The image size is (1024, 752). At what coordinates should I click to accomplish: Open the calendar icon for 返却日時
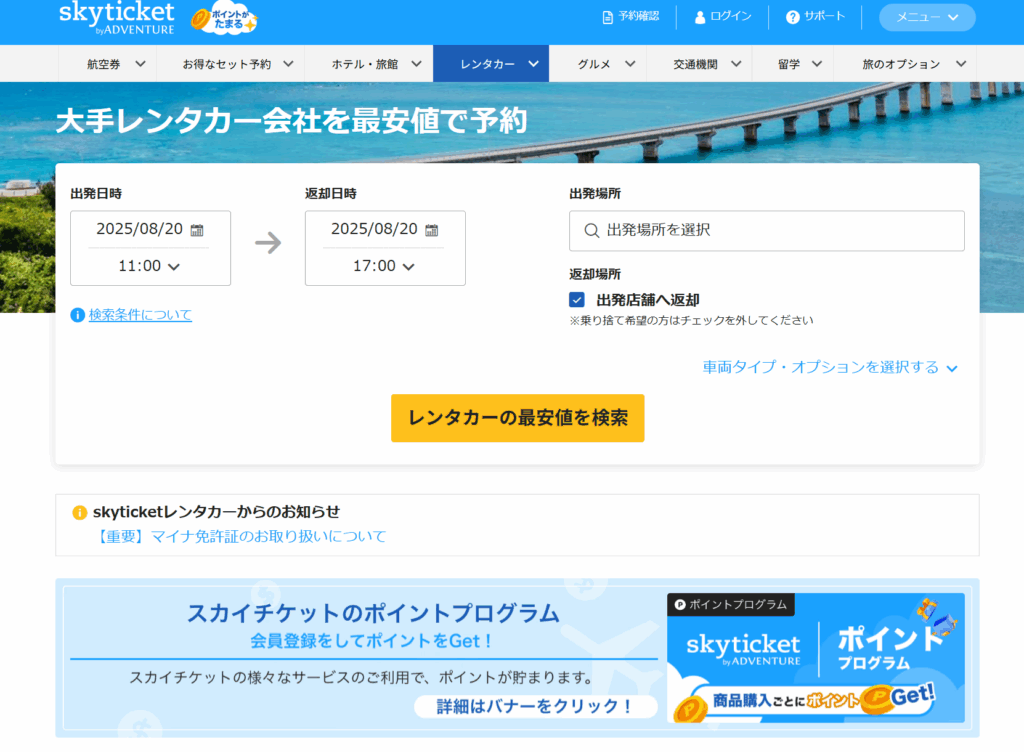click(432, 230)
